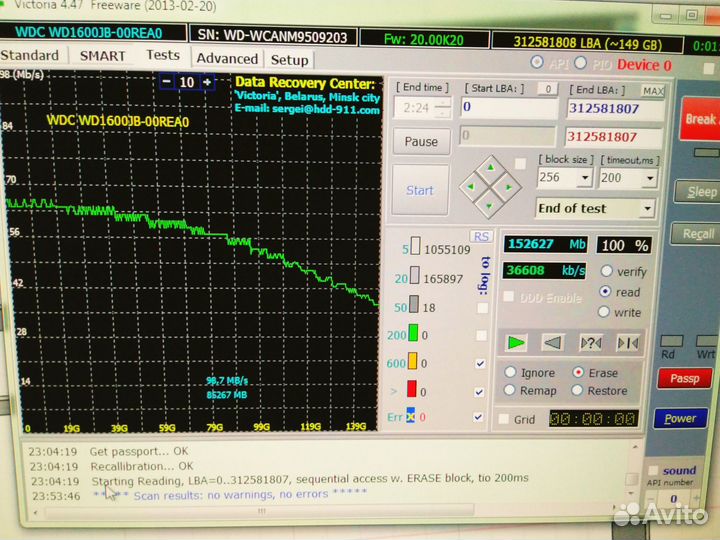Click the left arrow on the navigation diamond

click(x=471, y=186)
